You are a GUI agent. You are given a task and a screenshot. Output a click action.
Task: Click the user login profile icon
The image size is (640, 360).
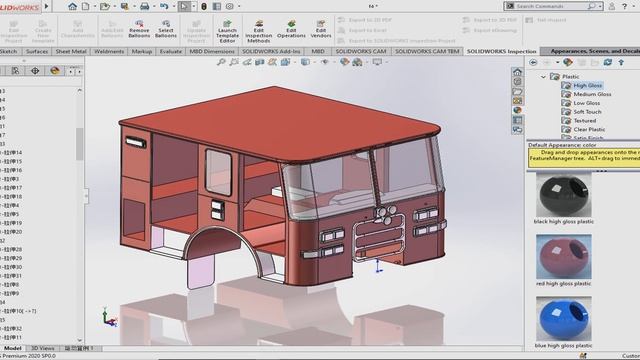click(x=611, y=6)
